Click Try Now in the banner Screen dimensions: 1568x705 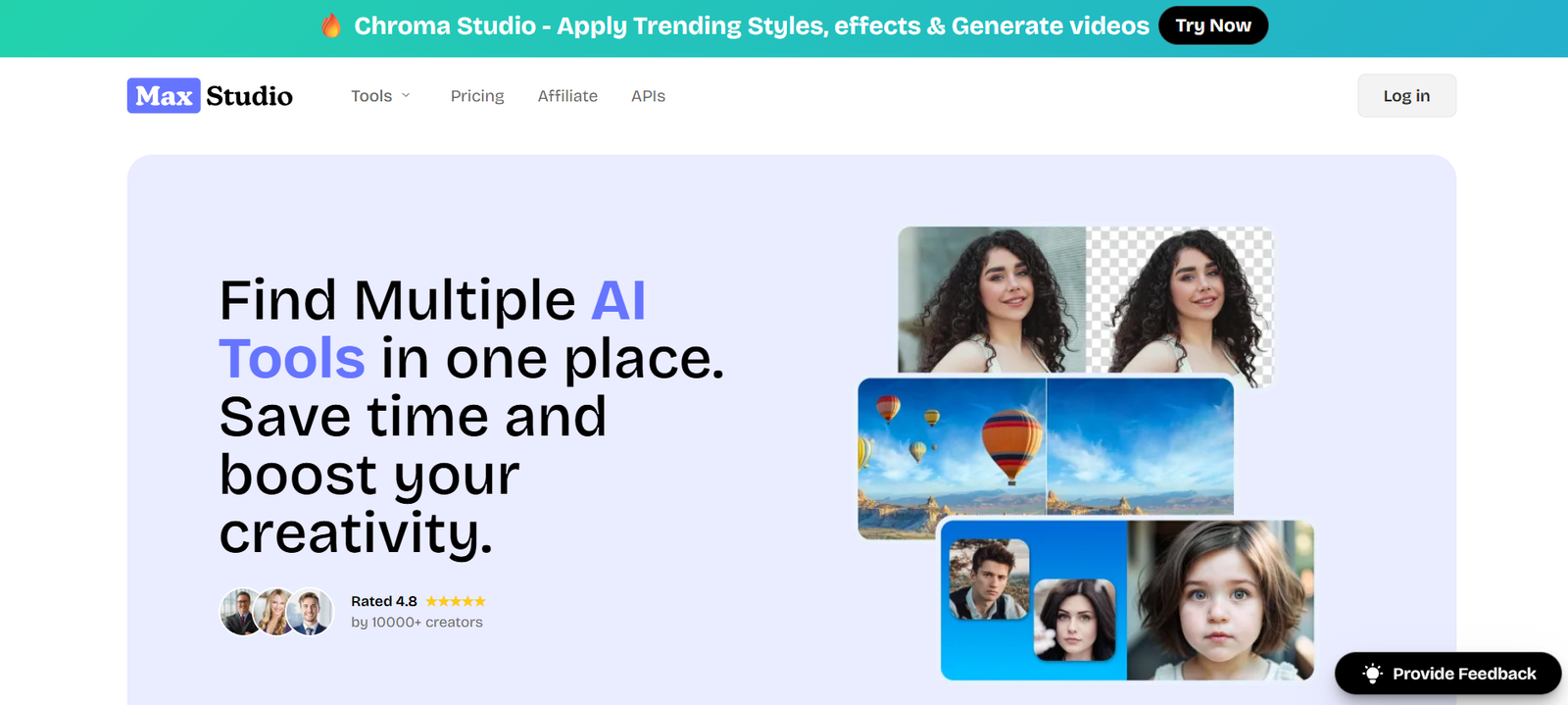[1212, 25]
